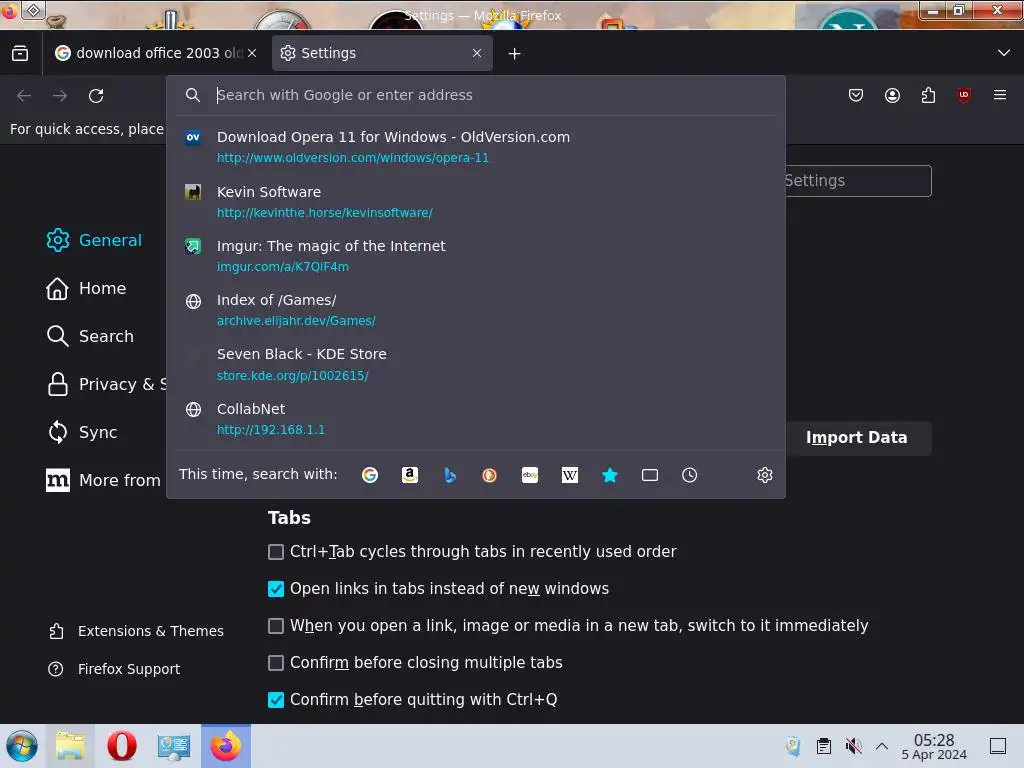Open the Firefox account icon
Screen dimensions: 1024x768
[x=892, y=95]
